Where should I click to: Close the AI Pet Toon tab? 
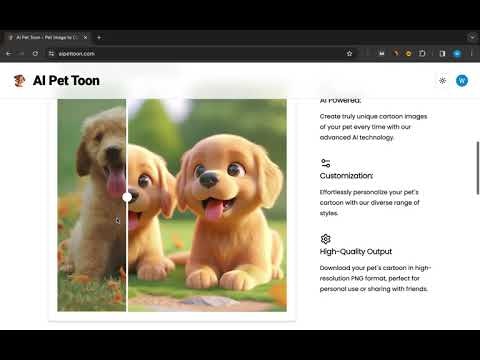[85, 37]
